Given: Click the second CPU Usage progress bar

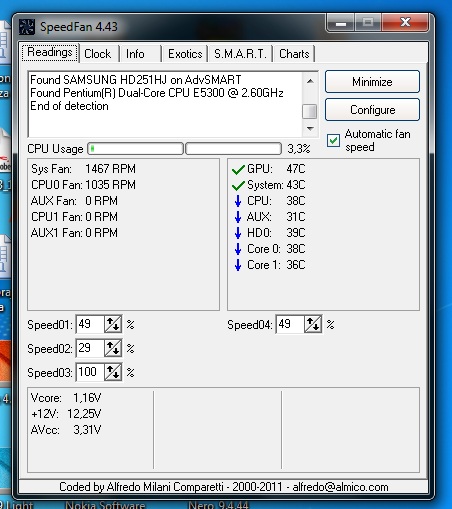Looking at the screenshot, I should click(233, 149).
